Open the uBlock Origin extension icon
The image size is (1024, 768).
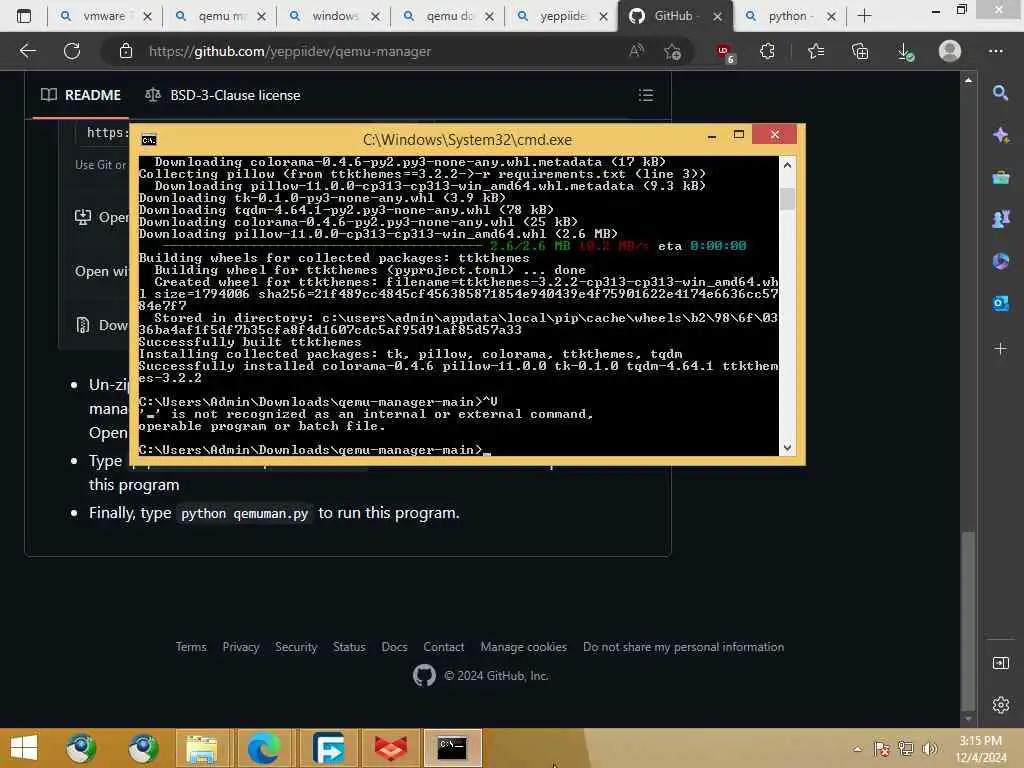click(725, 52)
